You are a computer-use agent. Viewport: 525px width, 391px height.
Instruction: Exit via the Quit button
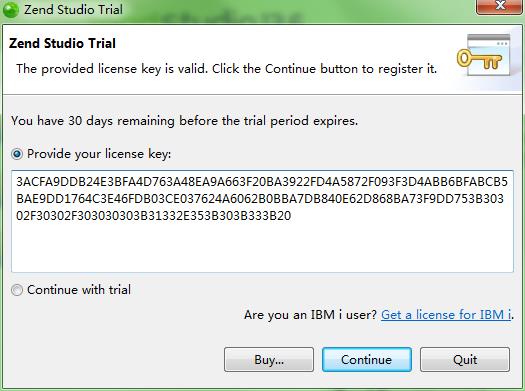pos(465,360)
